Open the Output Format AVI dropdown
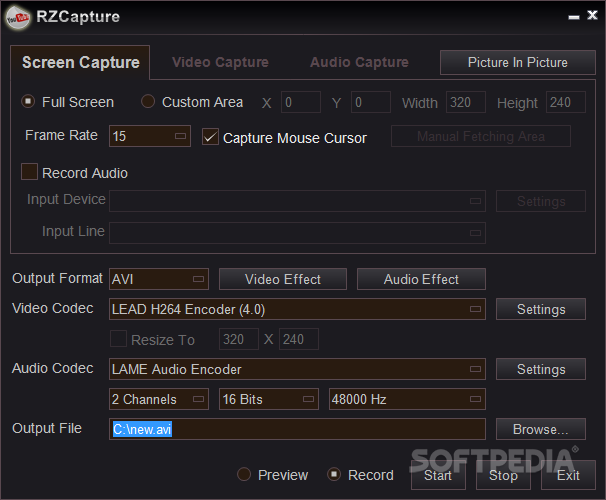The width and height of the screenshot is (606, 500). pos(159,279)
